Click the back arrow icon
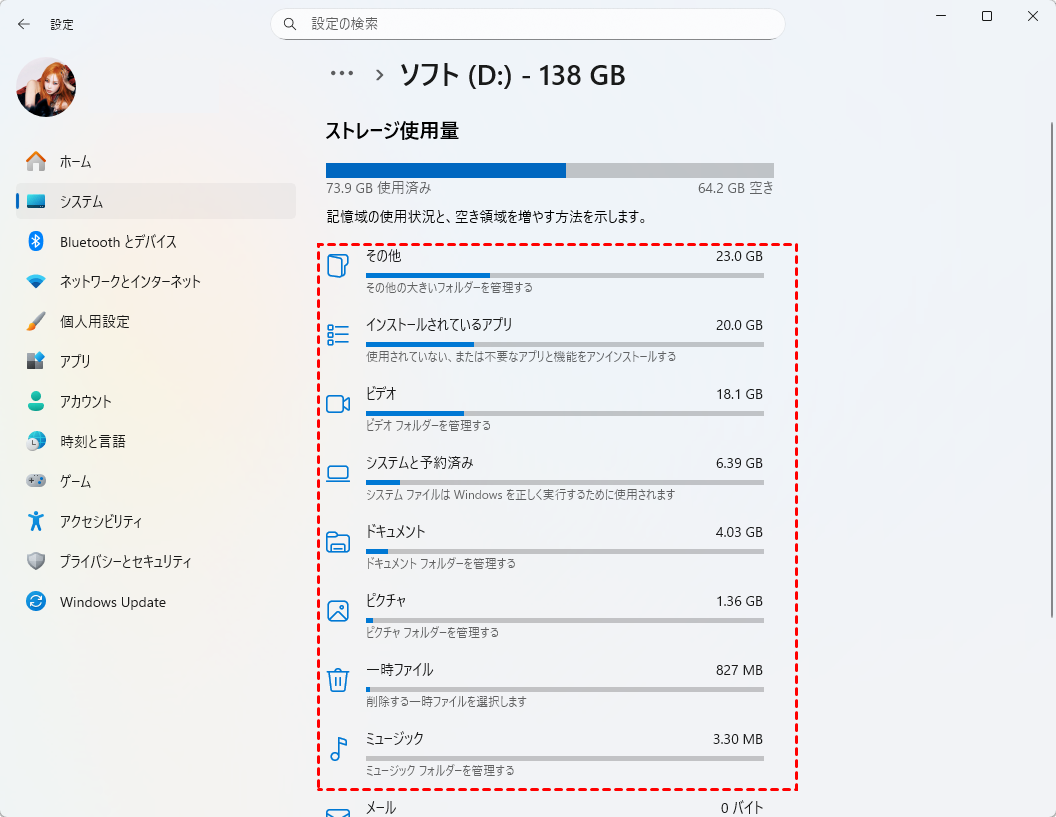This screenshot has height=817, width=1056. tap(24, 24)
